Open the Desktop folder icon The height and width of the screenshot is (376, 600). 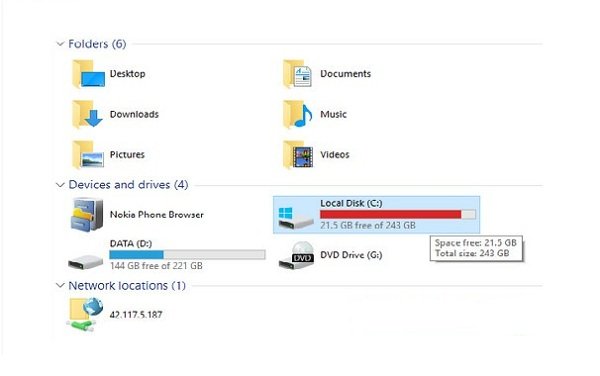tap(88, 74)
